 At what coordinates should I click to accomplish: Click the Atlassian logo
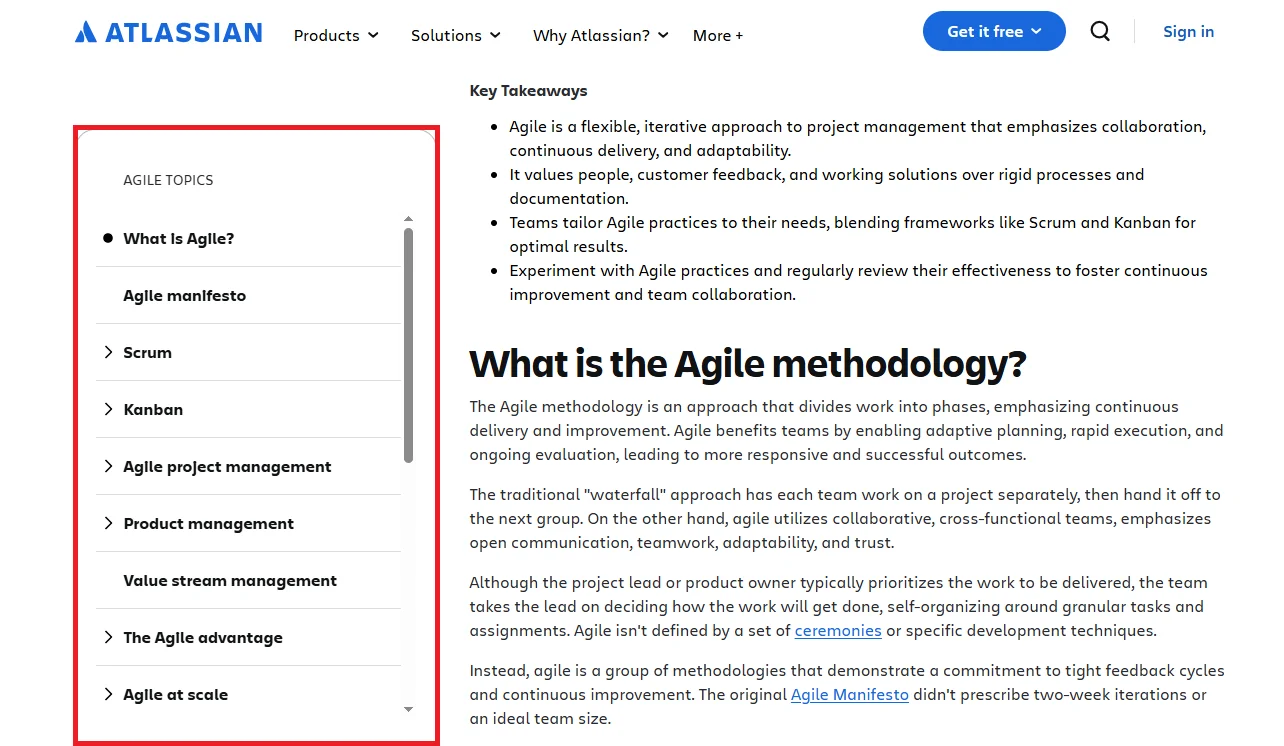tap(169, 33)
